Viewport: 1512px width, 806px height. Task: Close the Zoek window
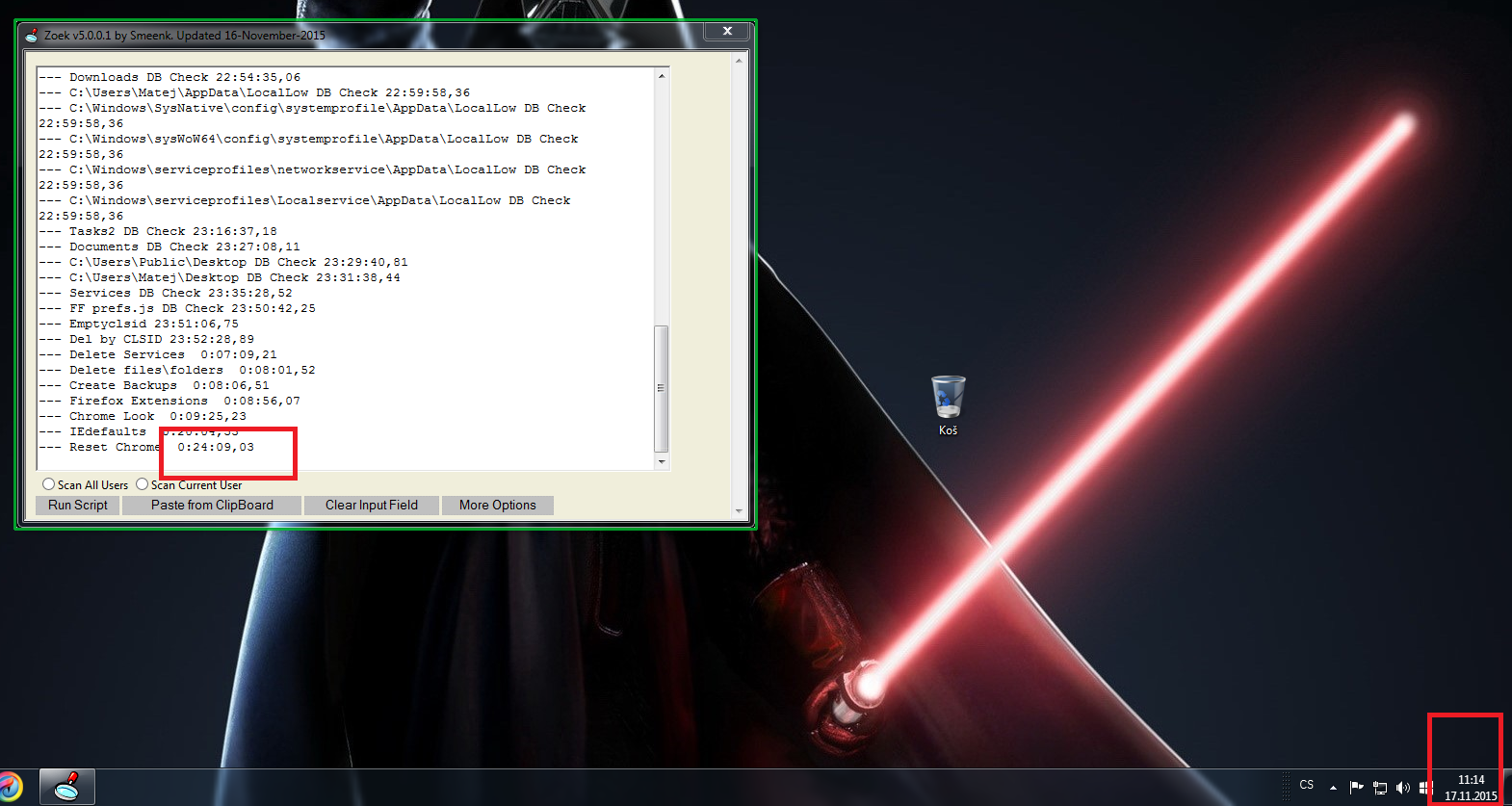[x=727, y=31]
